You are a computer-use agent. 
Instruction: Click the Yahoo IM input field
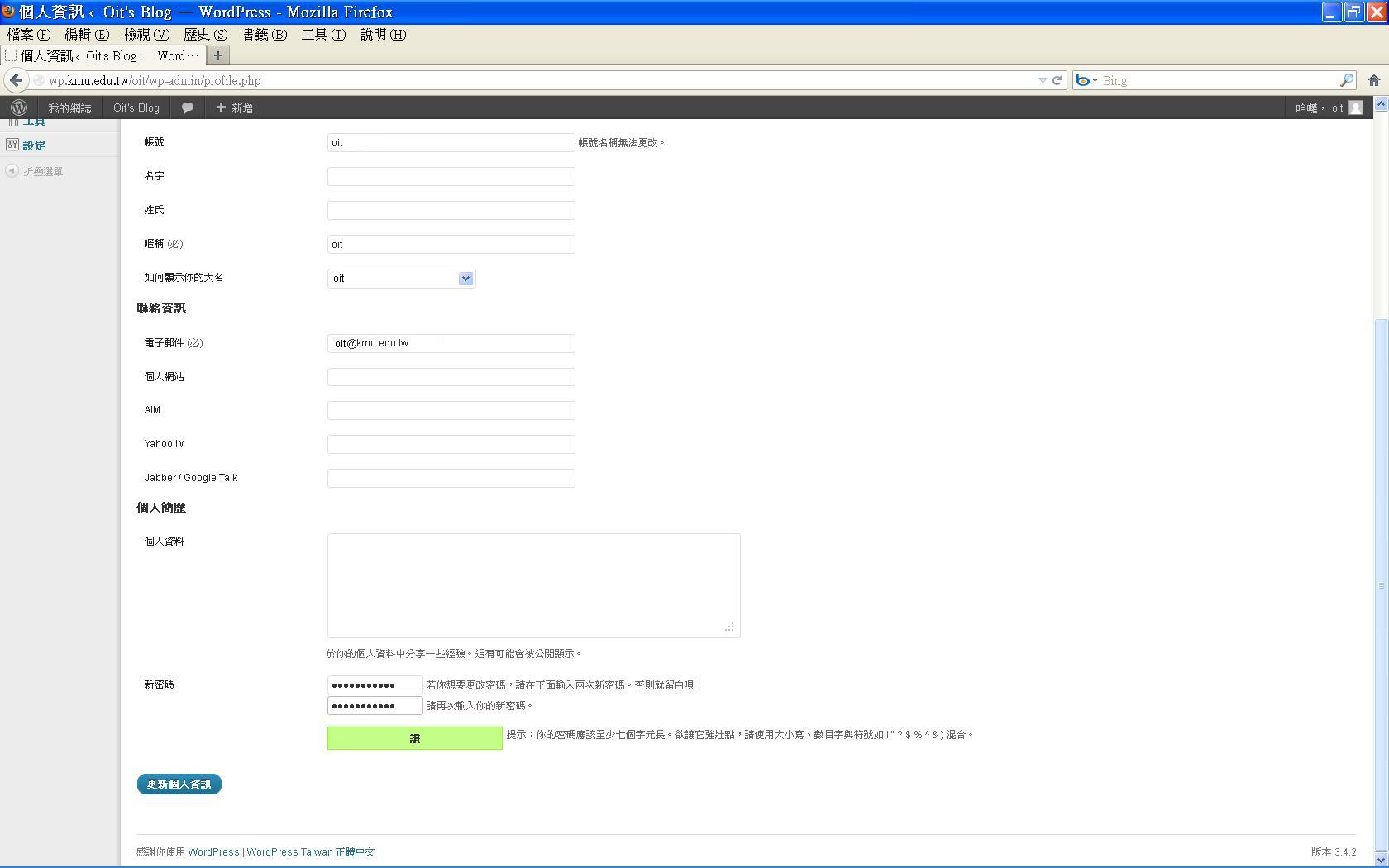coord(451,444)
